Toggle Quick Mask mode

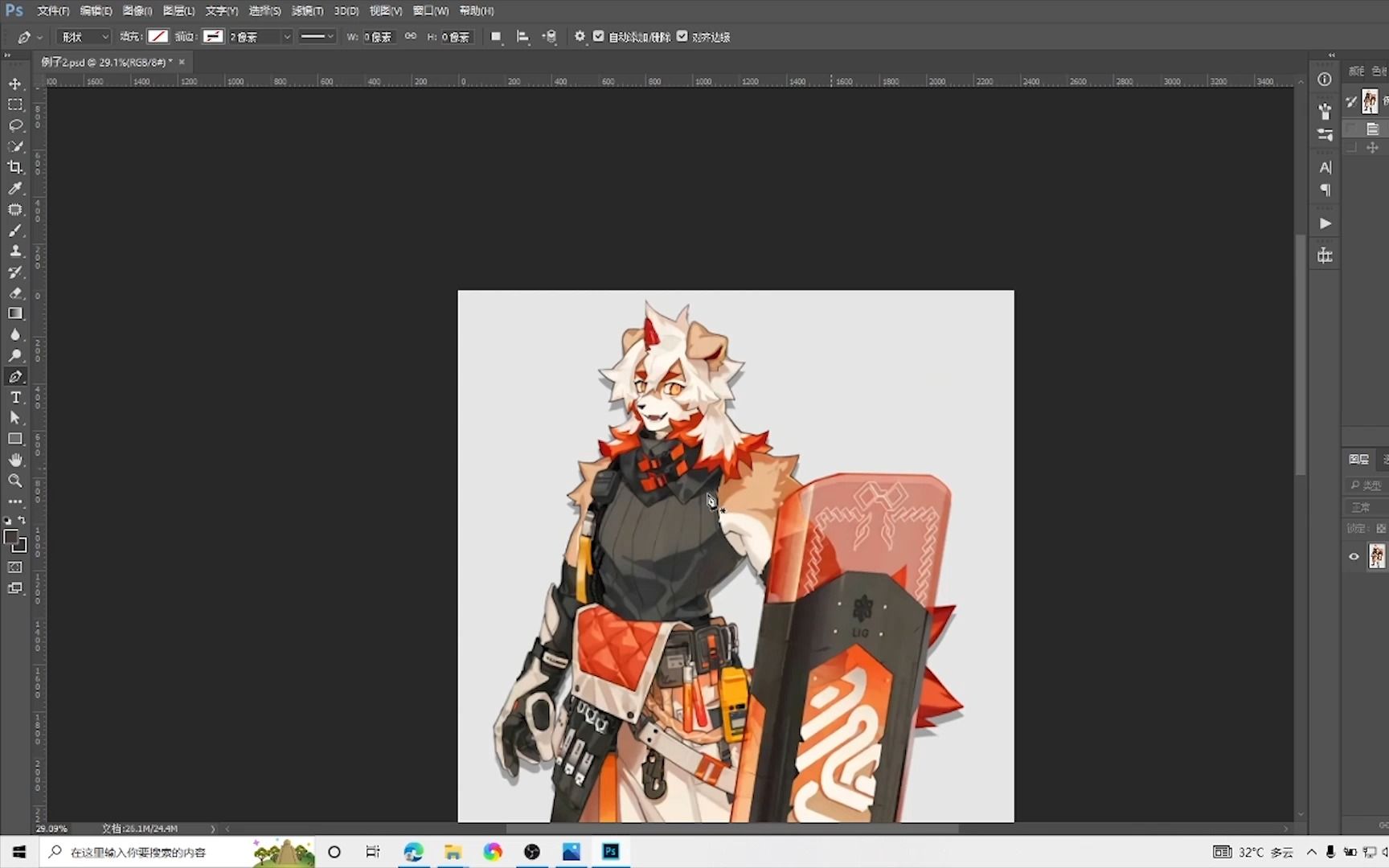(x=15, y=567)
